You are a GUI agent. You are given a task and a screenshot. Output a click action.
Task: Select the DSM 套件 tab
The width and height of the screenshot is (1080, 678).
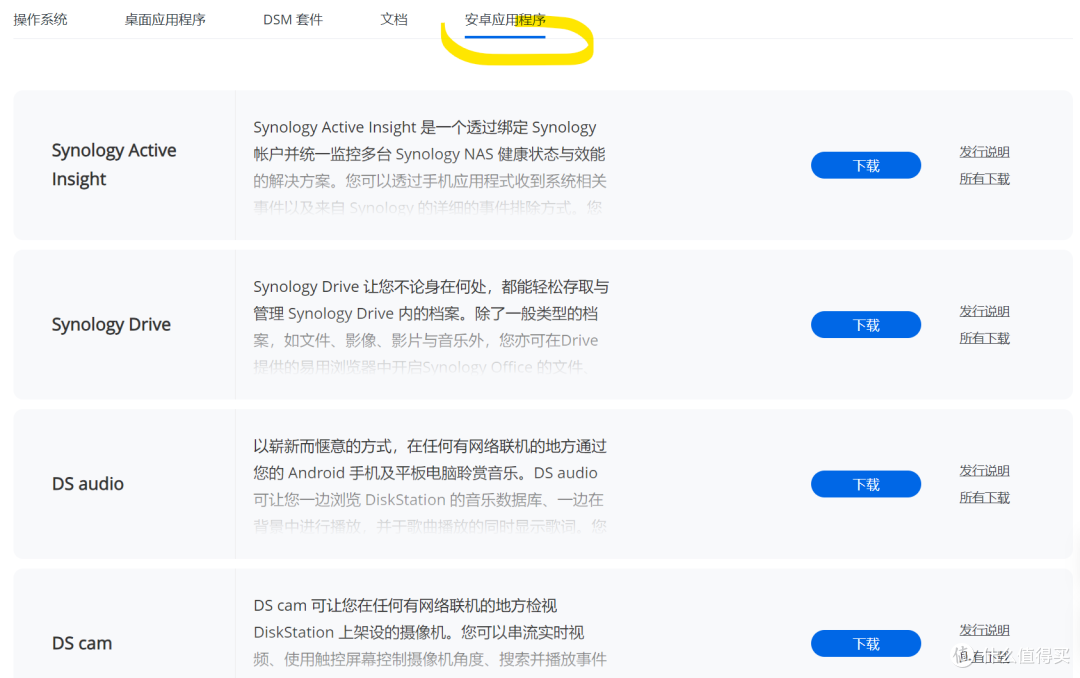click(293, 19)
